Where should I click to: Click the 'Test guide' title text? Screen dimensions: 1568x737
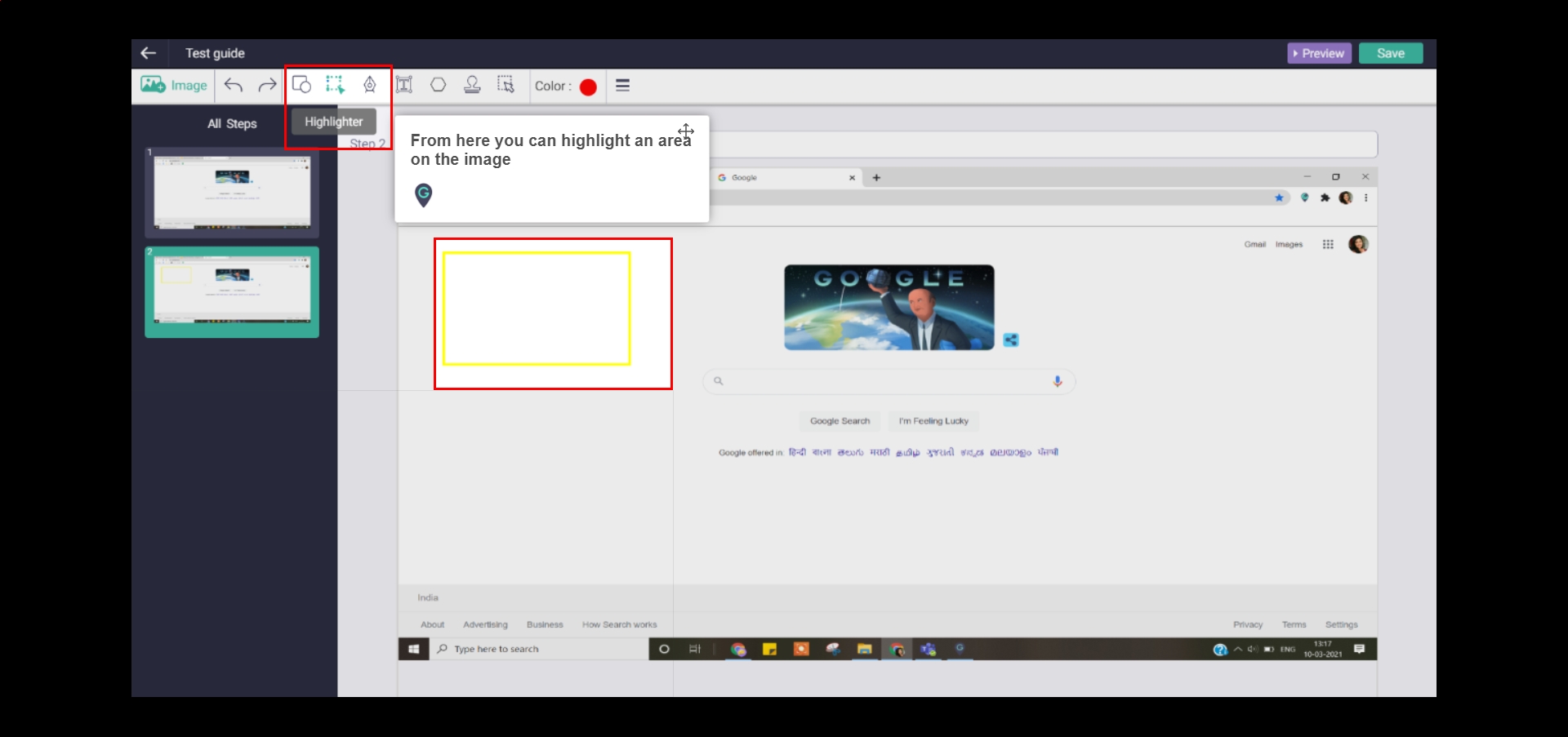click(x=215, y=53)
